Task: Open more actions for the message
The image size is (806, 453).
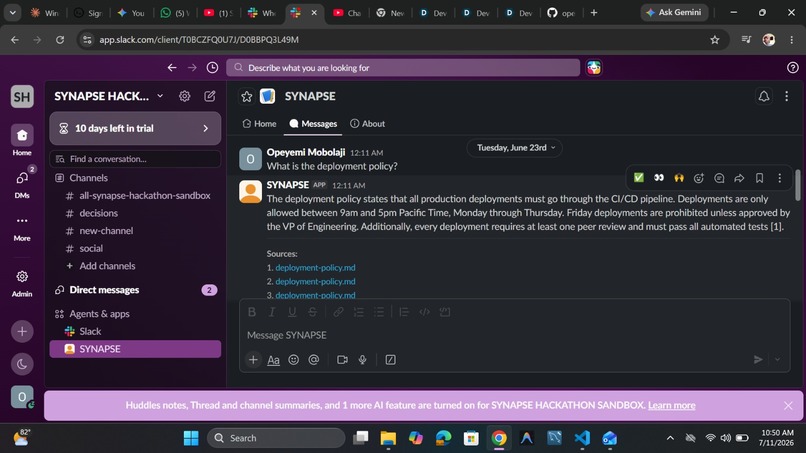Action: pos(780,178)
